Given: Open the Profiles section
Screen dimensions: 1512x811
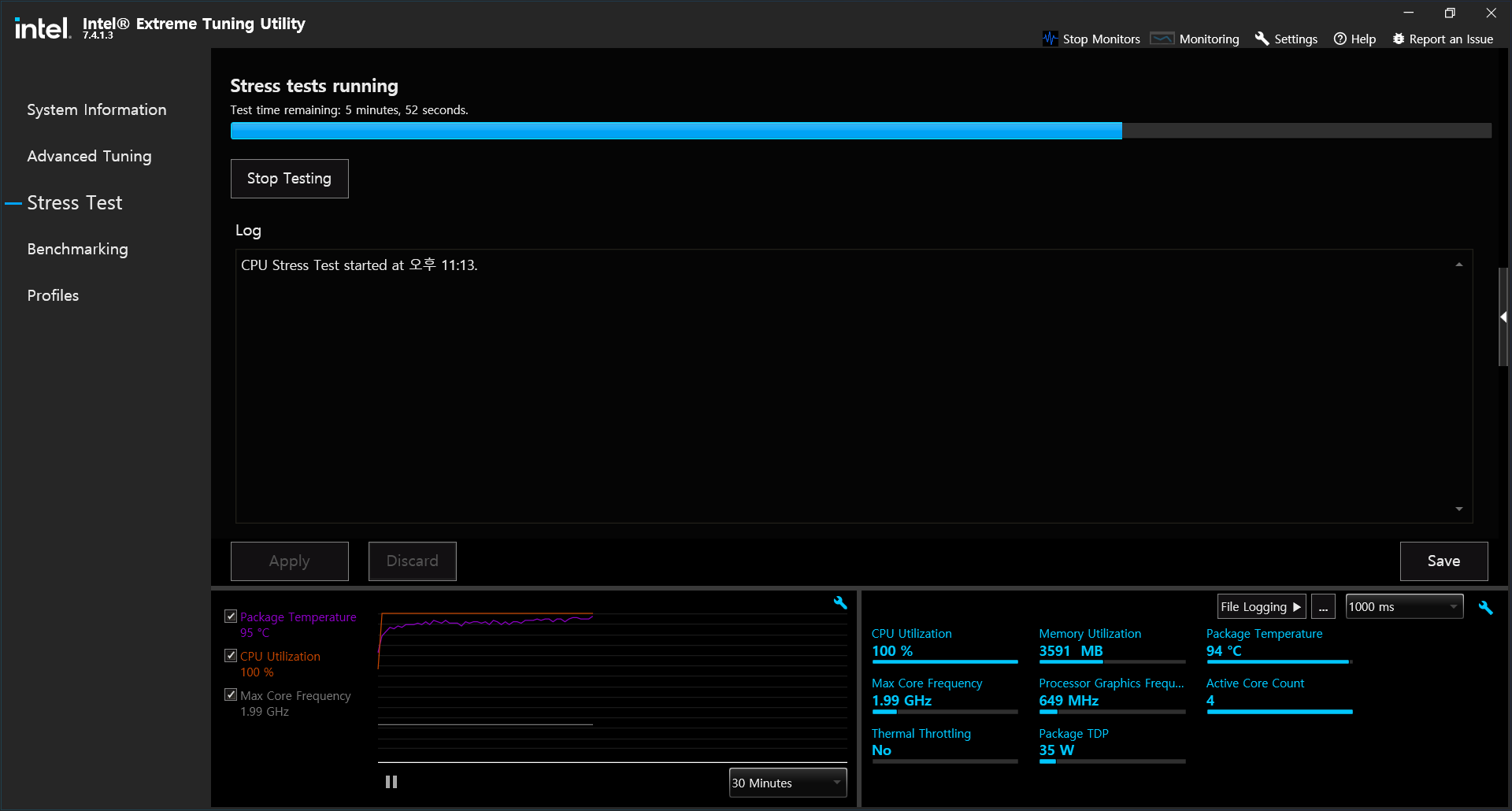Looking at the screenshot, I should click(53, 295).
